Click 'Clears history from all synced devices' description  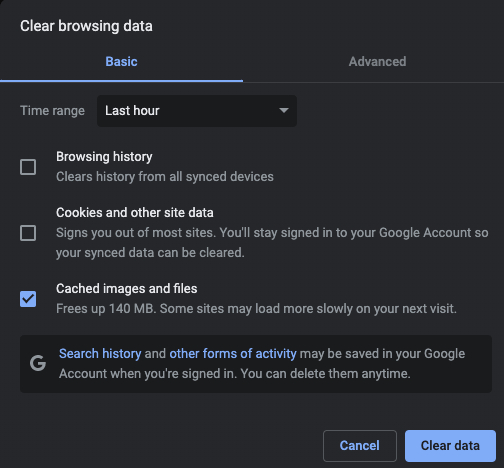pyautogui.click(x=165, y=177)
